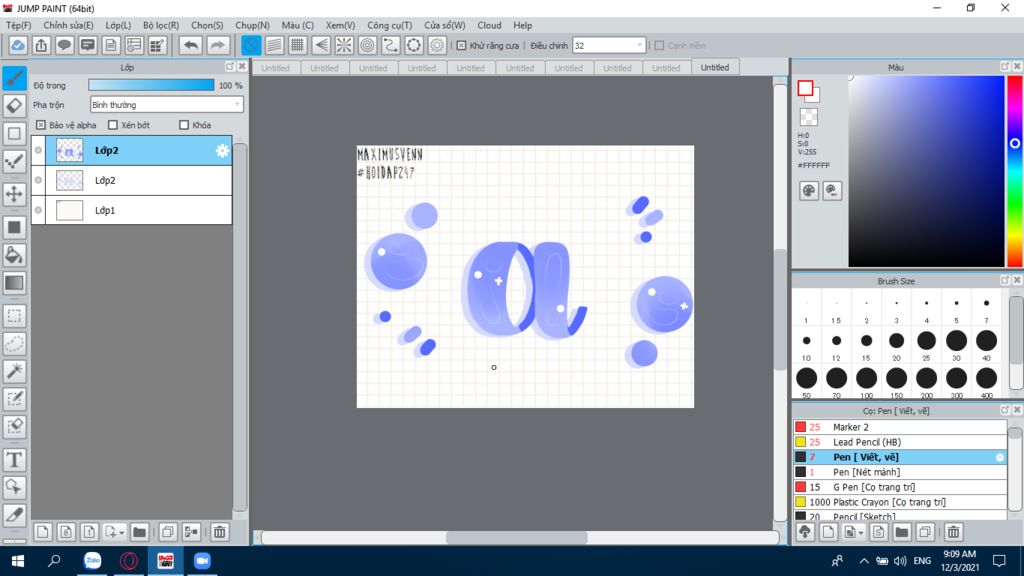Open Cửa sổ(W) menu
The image size is (1024, 576).
pos(445,25)
